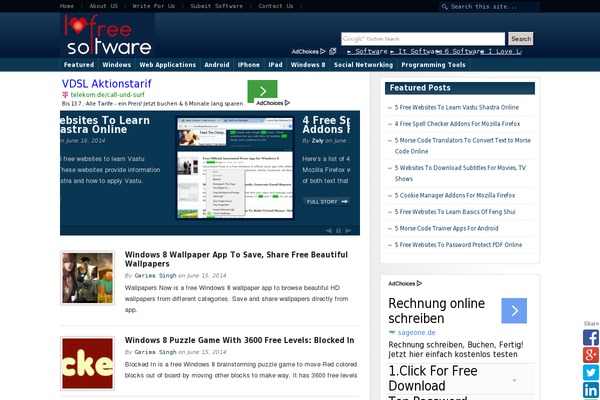The width and height of the screenshot is (600, 400).
Task: Open 'Learn Basics Of Feng Shui' post
Action: coord(455,212)
